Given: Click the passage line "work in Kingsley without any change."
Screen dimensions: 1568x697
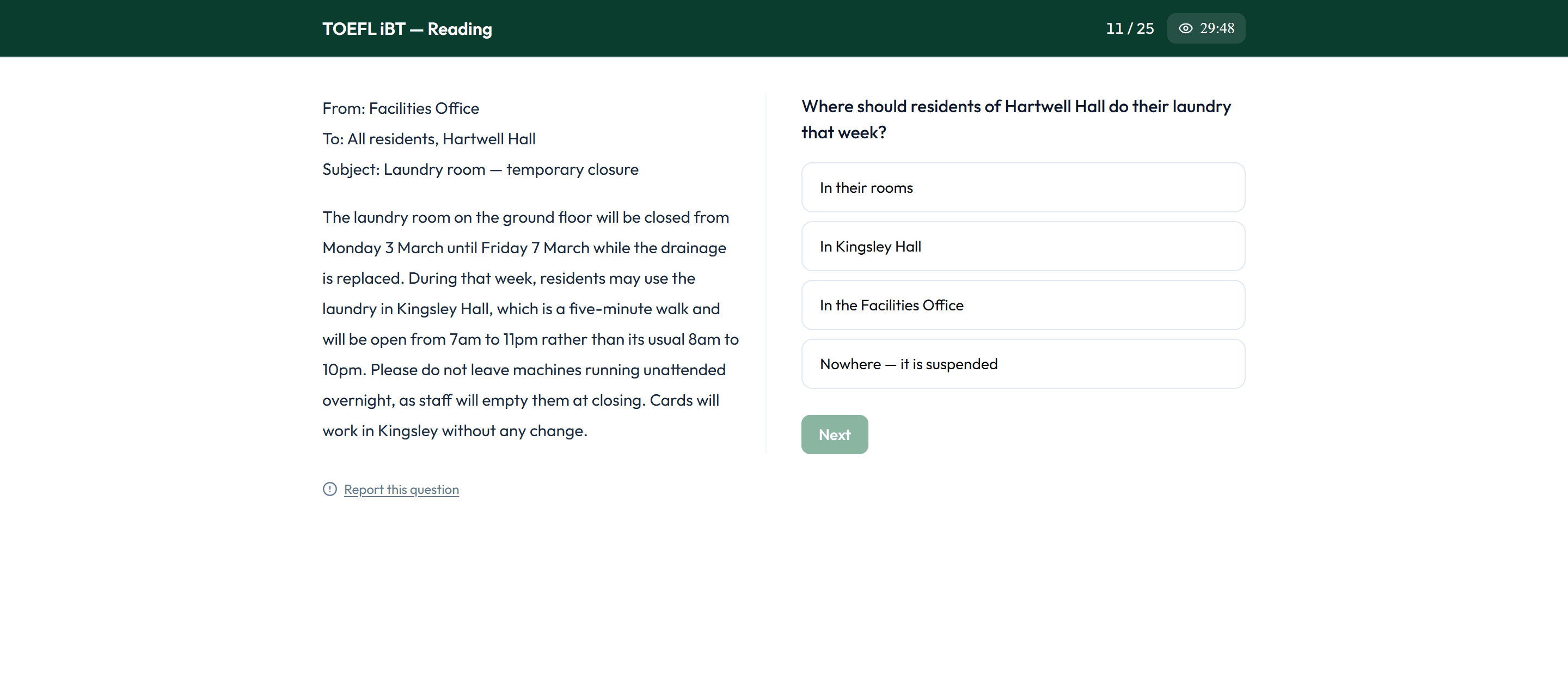Looking at the screenshot, I should pyautogui.click(x=455, y=431).
